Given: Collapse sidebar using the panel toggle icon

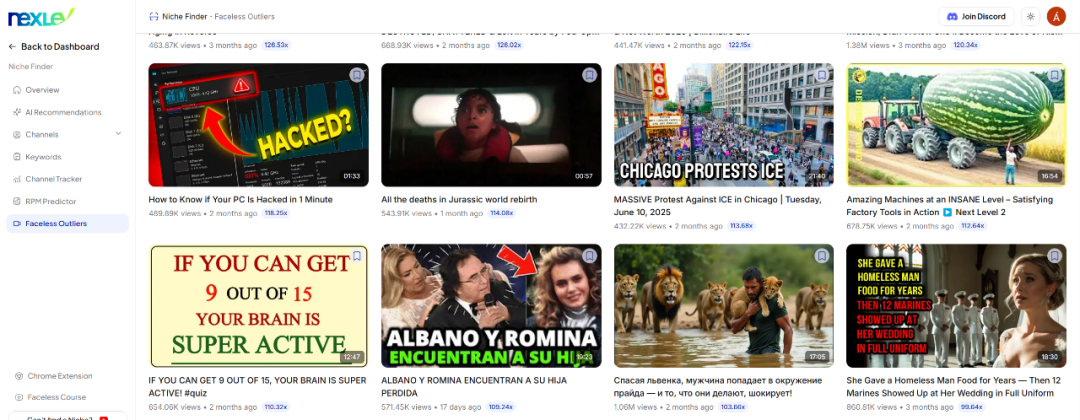Looking at the screenshot, I should (x=152, y=17).
